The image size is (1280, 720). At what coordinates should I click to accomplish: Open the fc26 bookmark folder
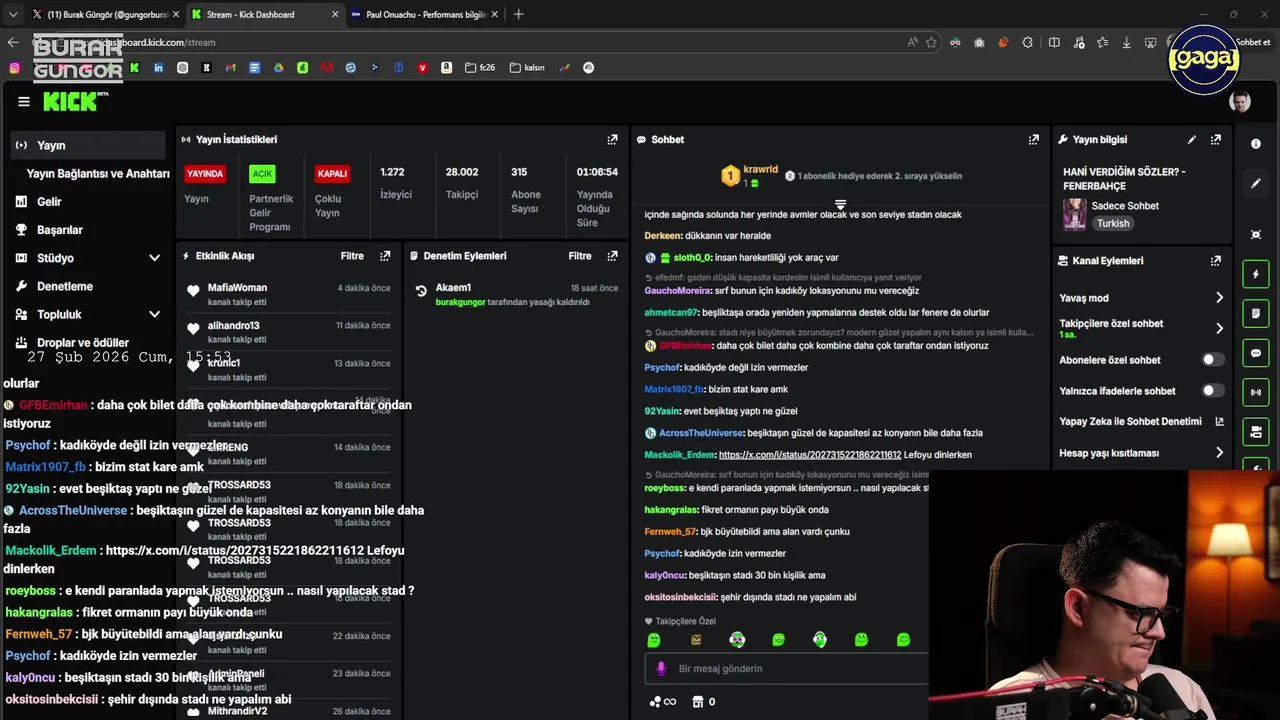(x=480, y=68)
